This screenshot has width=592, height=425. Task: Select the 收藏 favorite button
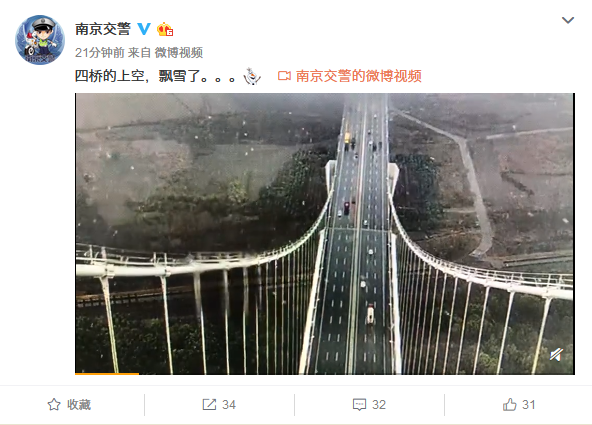tap(69, 405)
